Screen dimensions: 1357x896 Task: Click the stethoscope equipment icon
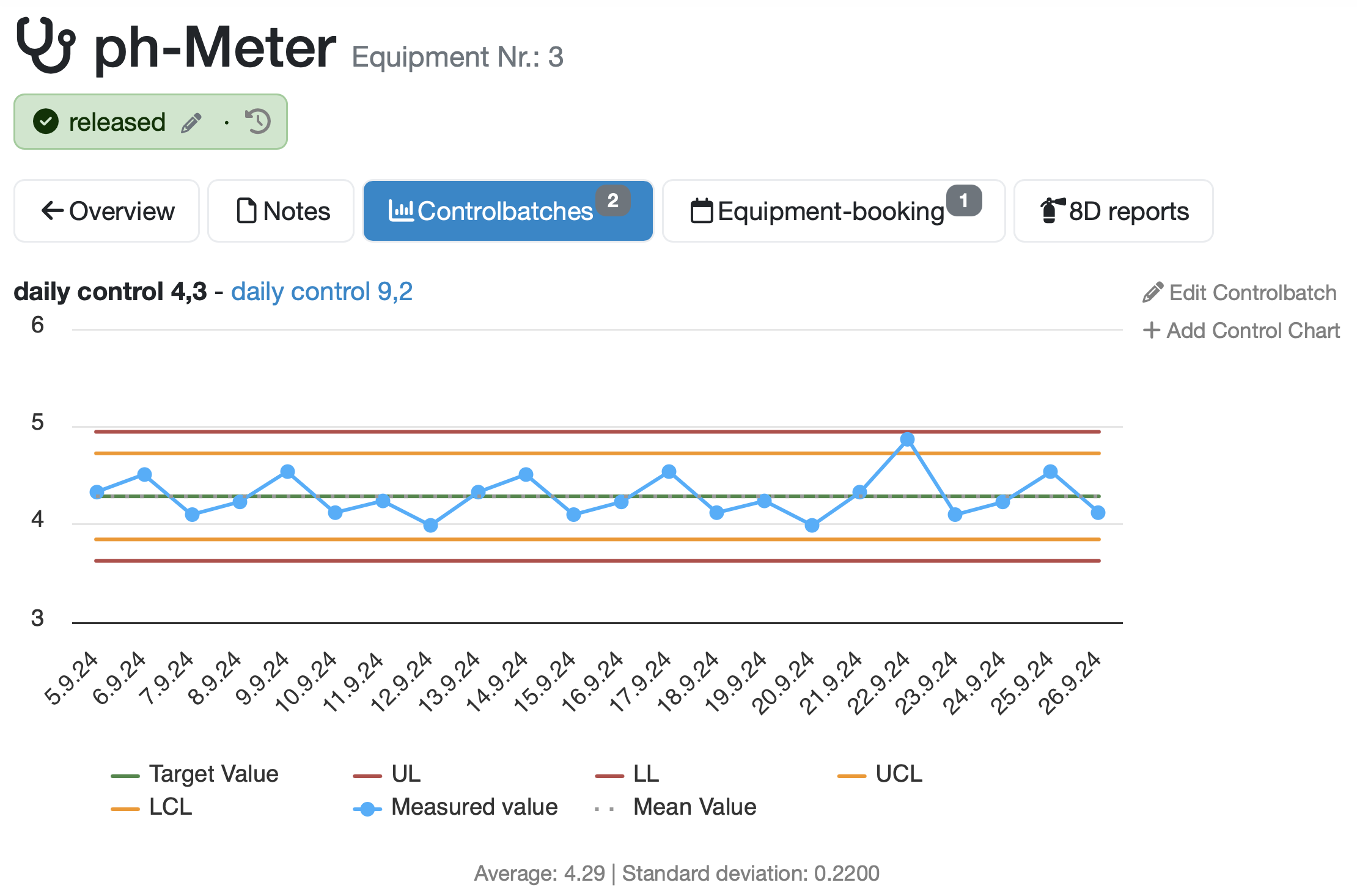tap(46, 45)
